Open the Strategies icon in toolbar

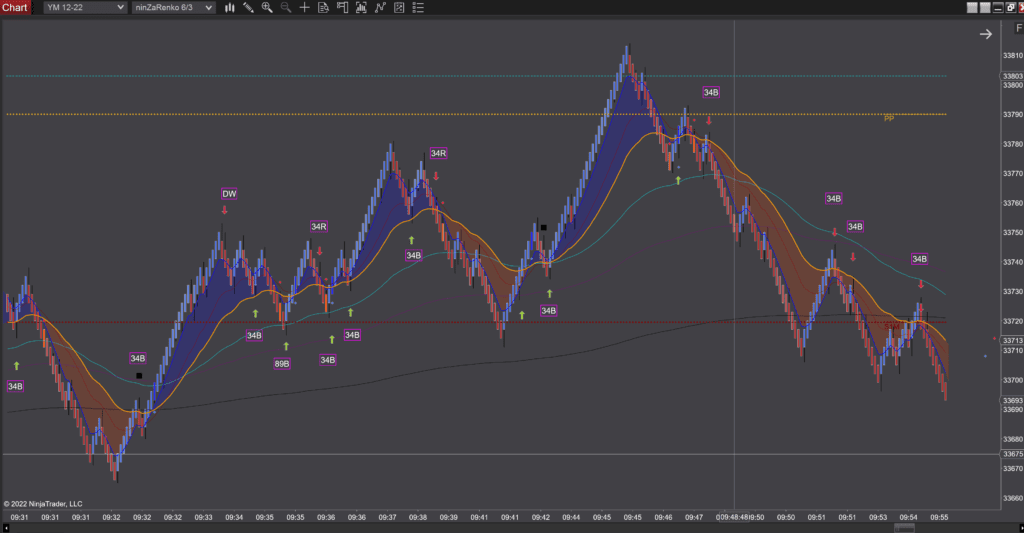pos(380,7)
